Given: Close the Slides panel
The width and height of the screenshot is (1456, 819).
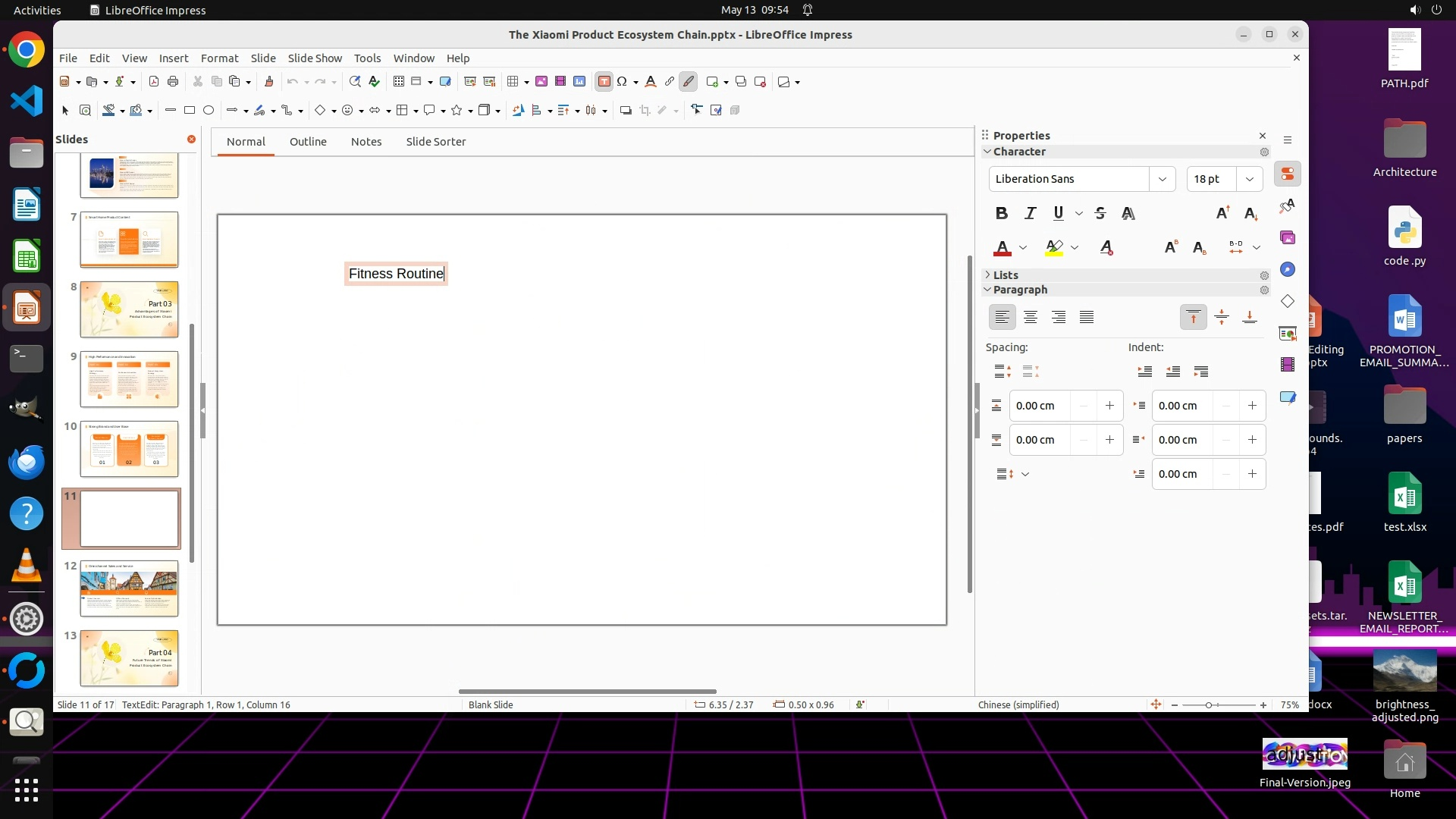Looking at the screenshot, I should coord(191,140).
